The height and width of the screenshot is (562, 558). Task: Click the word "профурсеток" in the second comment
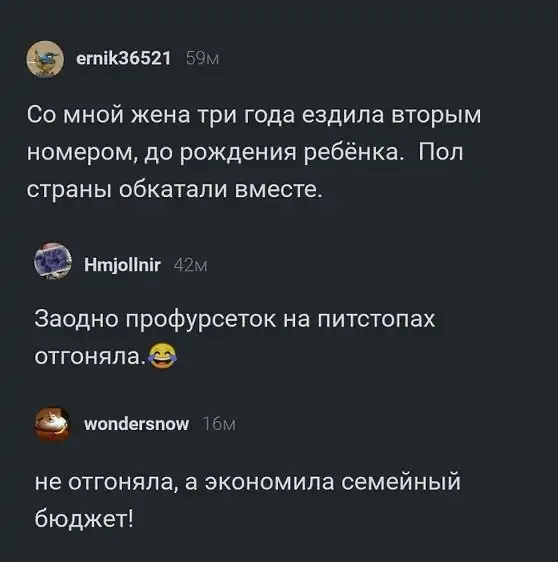tap(201, 320)
